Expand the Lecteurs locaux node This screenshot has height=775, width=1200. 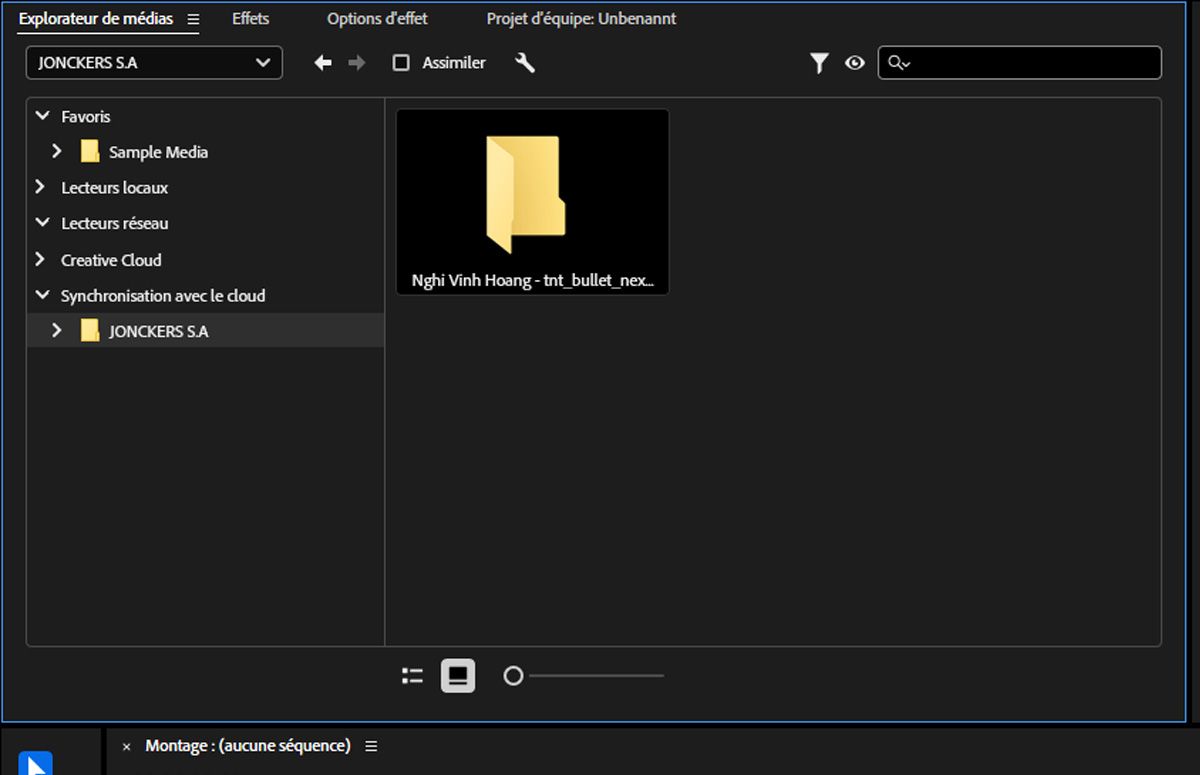(40, 187)
